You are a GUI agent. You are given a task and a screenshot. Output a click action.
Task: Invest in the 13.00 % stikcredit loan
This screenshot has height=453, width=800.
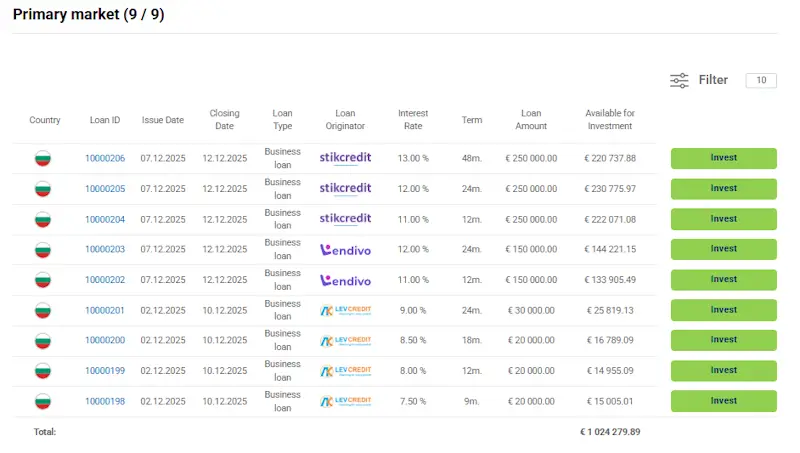[x=723, y=158]
